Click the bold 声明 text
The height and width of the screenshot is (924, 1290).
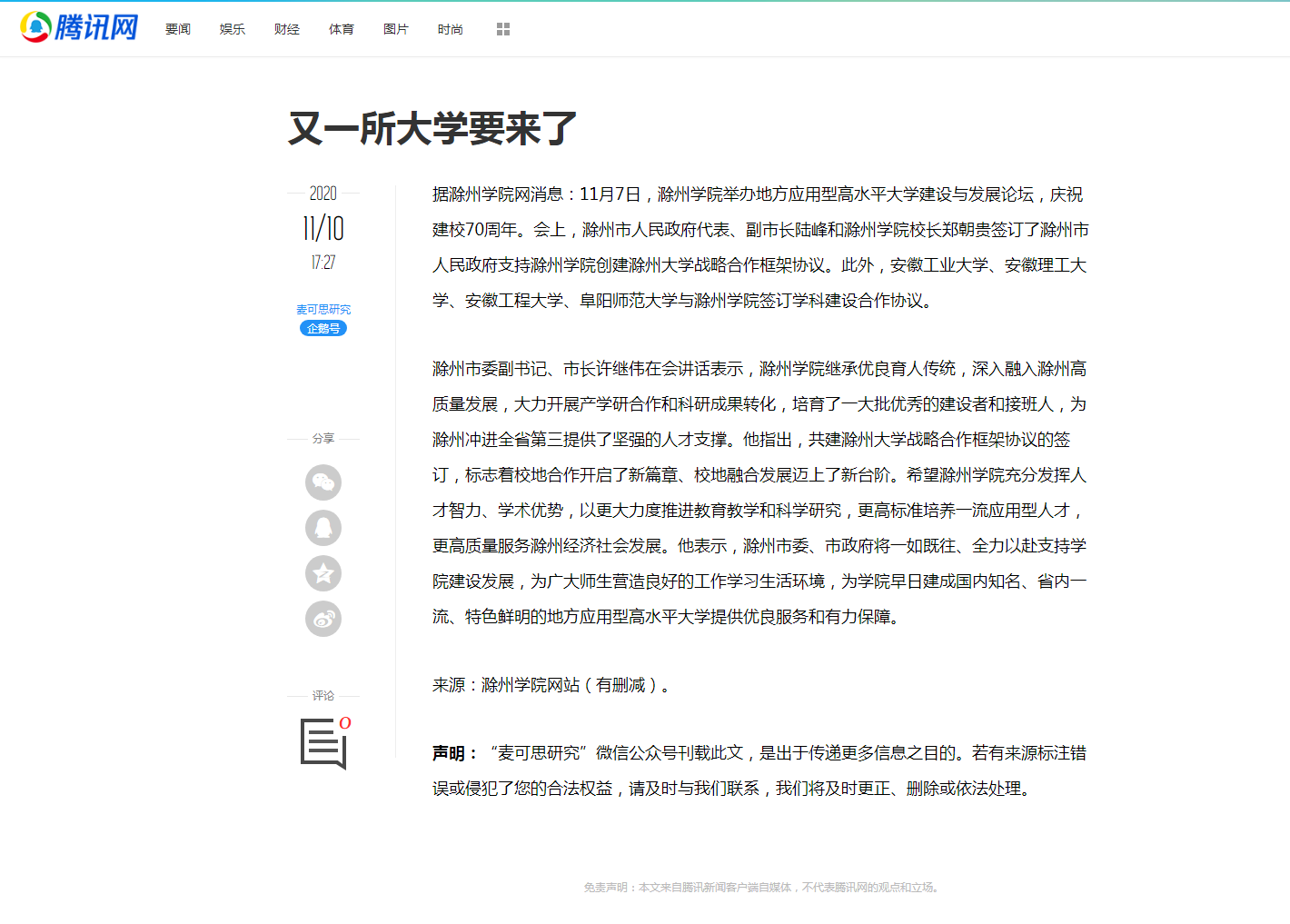click(454, 753)
